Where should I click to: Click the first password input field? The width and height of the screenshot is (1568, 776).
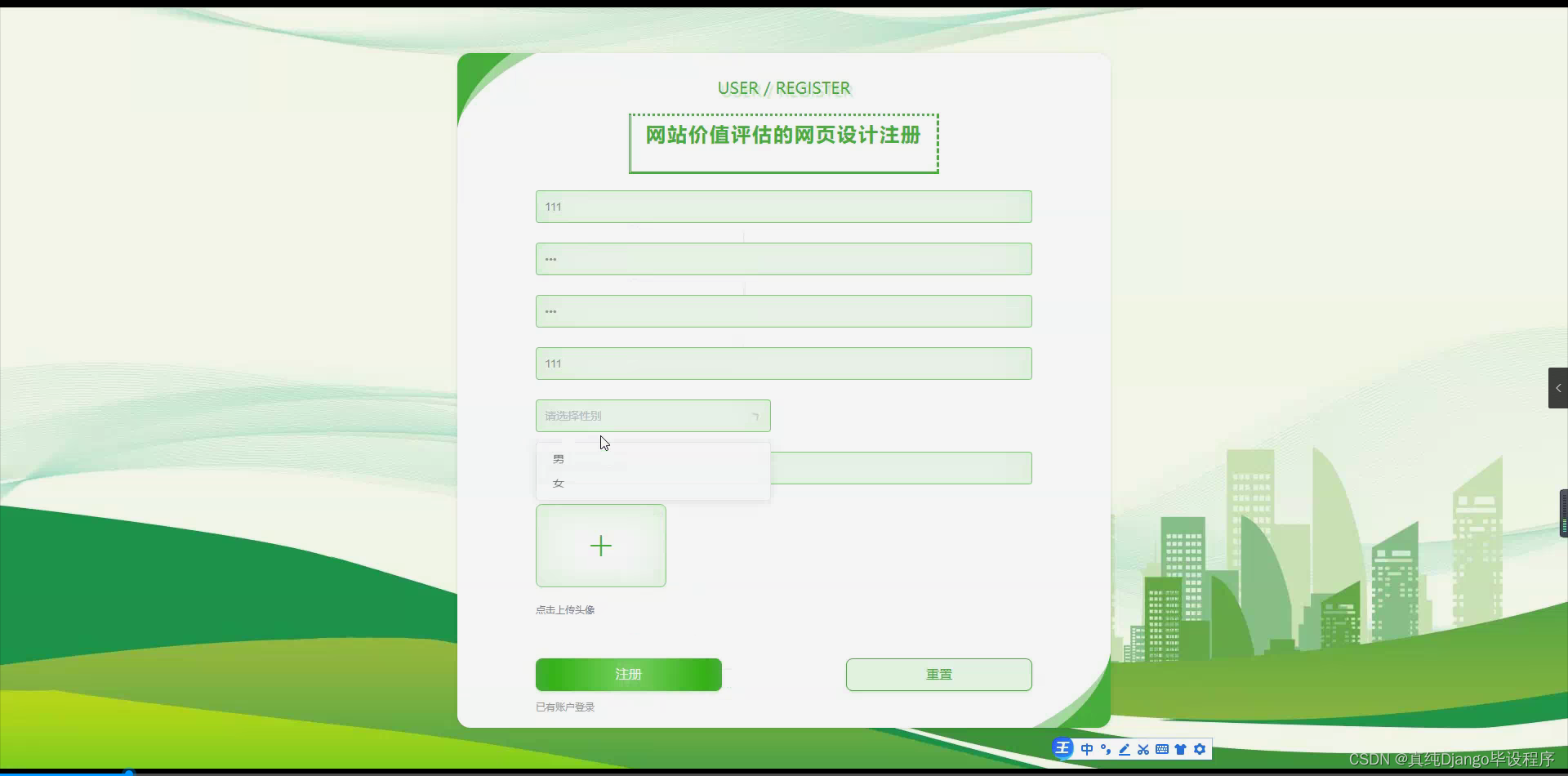[782, 259]
